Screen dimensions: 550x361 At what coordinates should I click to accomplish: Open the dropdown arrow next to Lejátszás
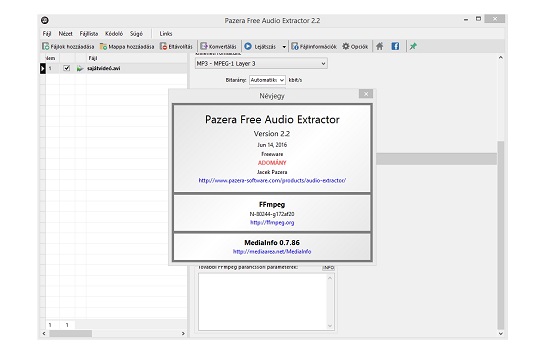pyautogui.click(x=284, y=47)
